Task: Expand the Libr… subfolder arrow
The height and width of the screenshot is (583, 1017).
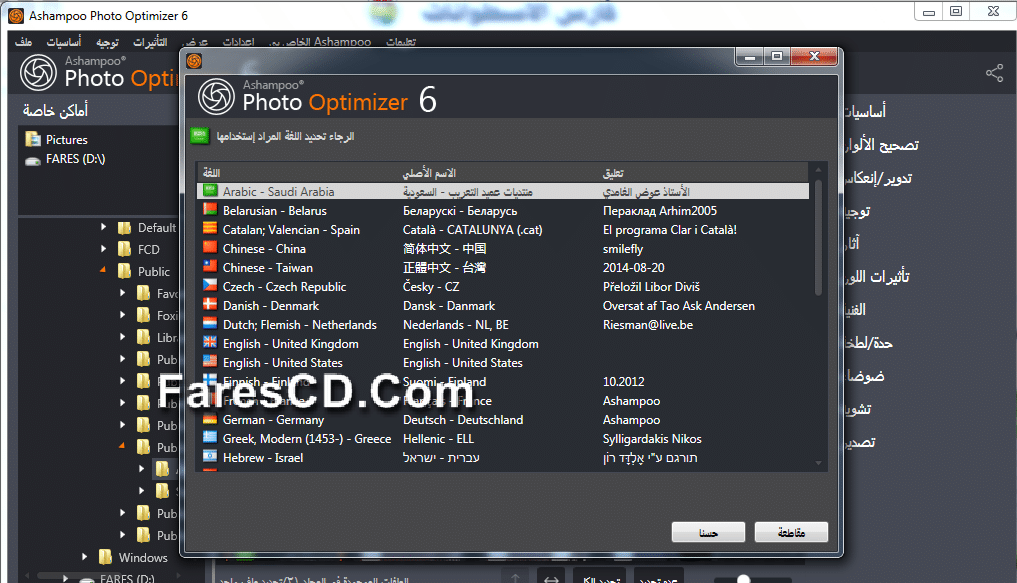Action: pos(122,337)
